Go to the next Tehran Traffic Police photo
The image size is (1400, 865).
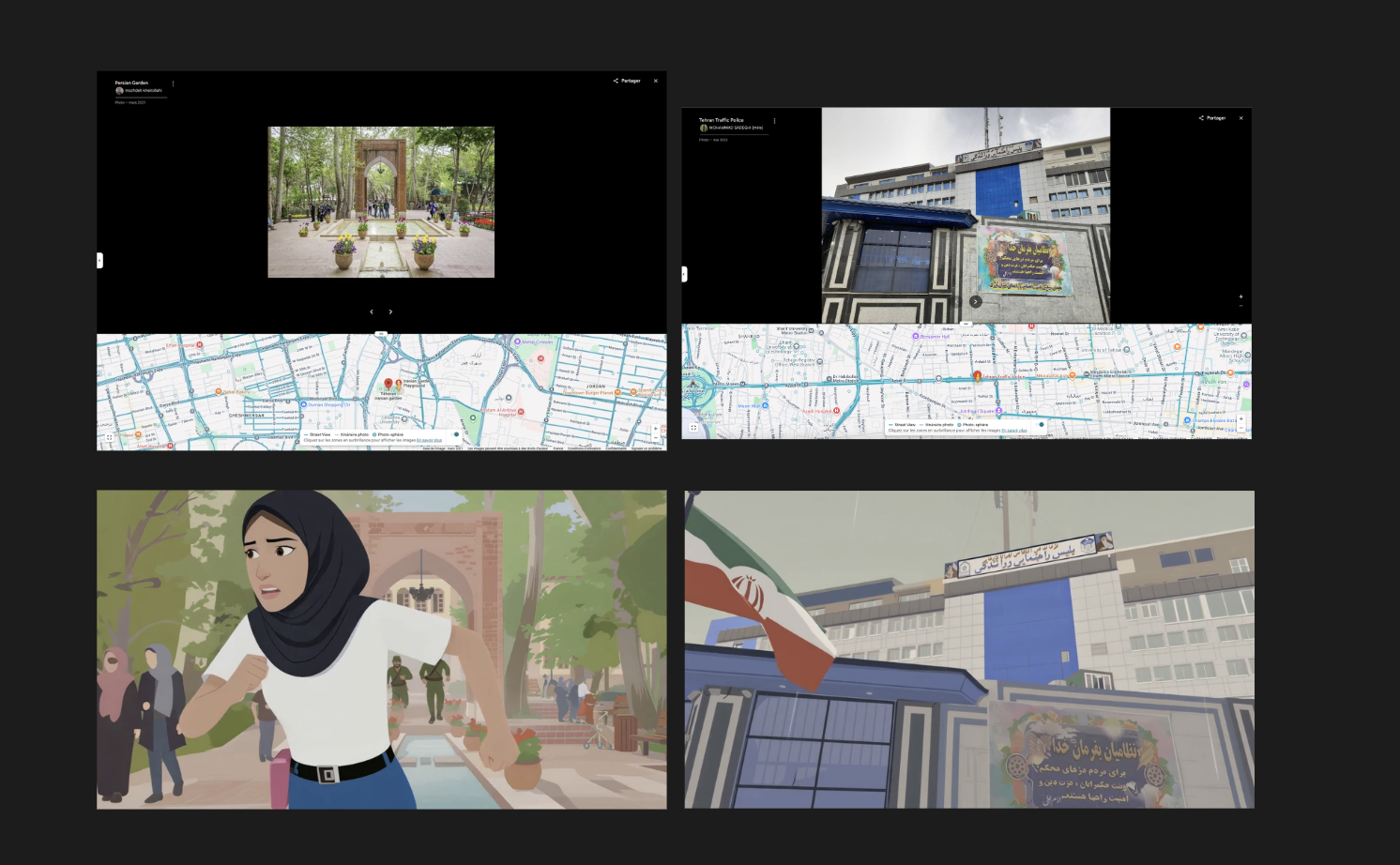point(976,301)
